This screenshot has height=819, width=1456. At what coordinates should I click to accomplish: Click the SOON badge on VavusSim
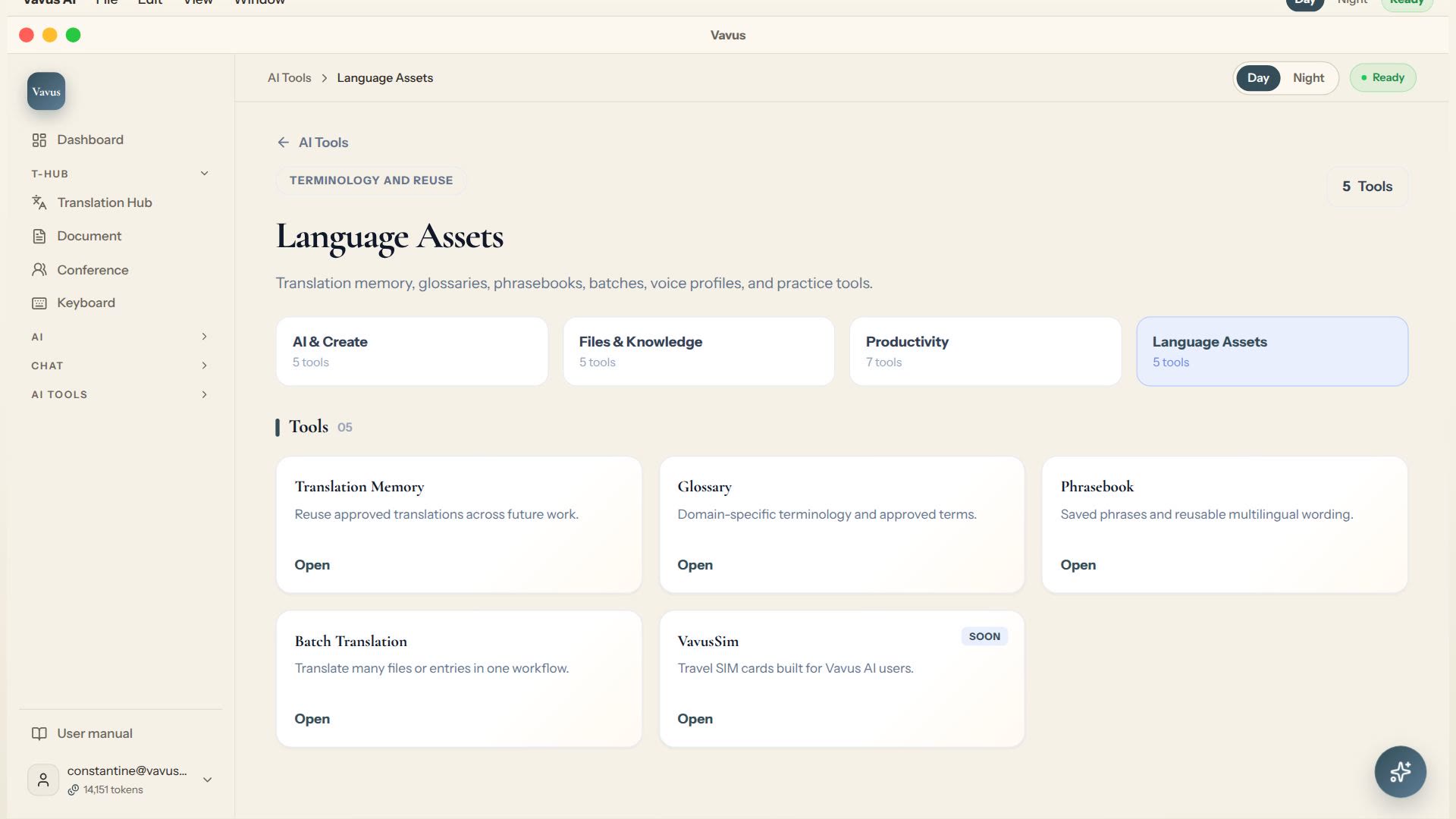tap(984, 636)
